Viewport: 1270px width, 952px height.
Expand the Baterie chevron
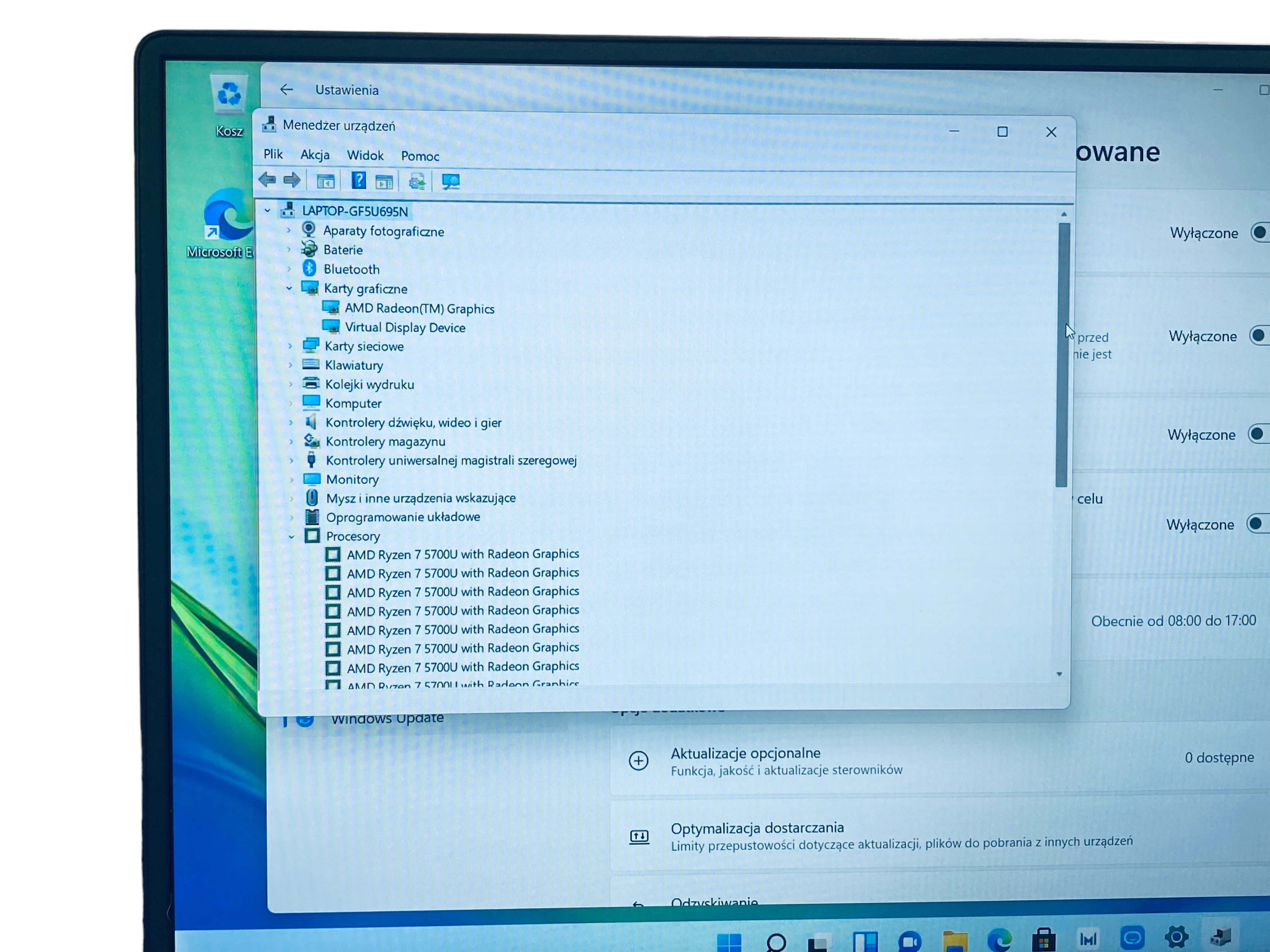(x=289, y=249)
